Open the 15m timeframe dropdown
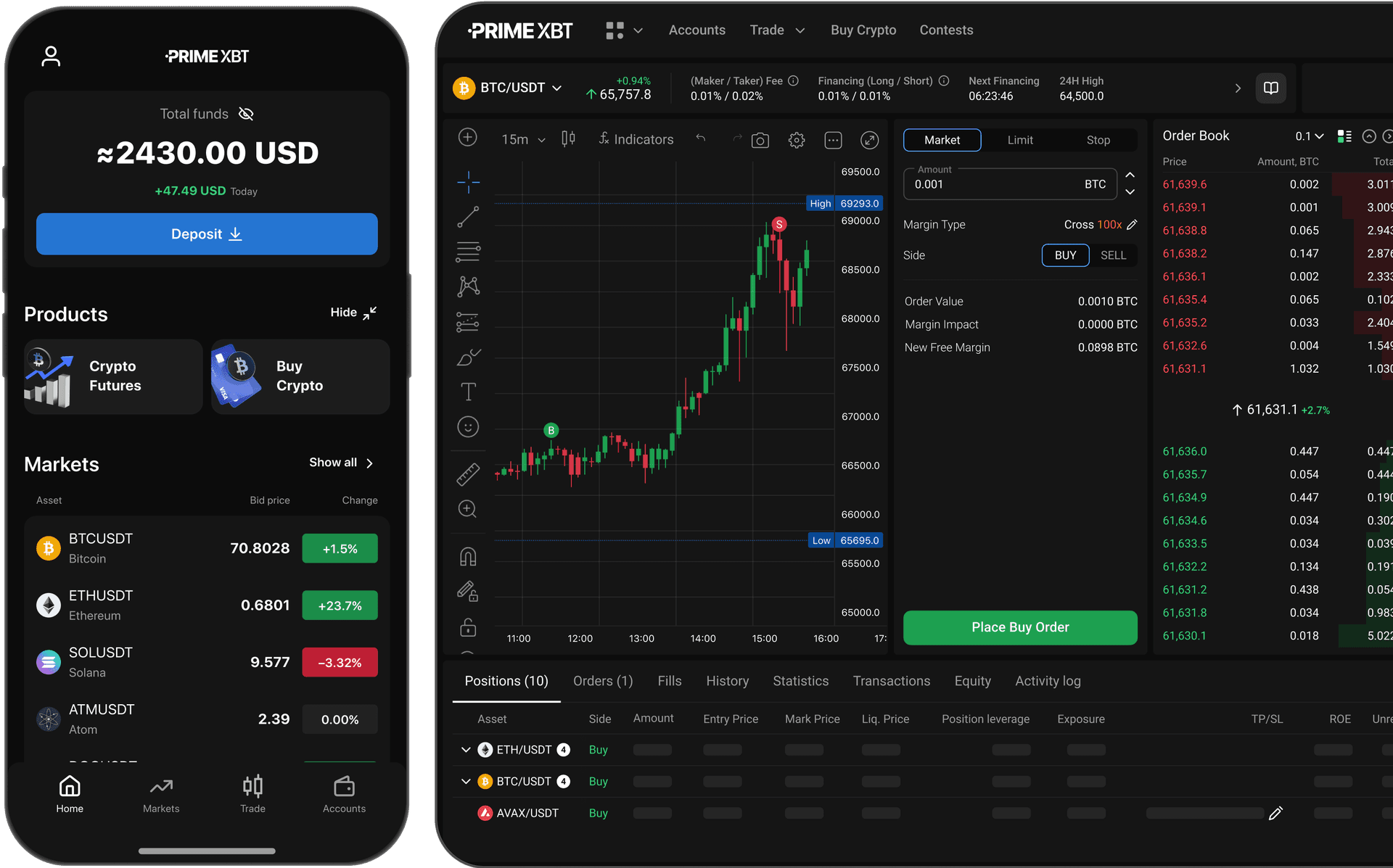This screenshot has width=1393, height=868. [523, 139]
